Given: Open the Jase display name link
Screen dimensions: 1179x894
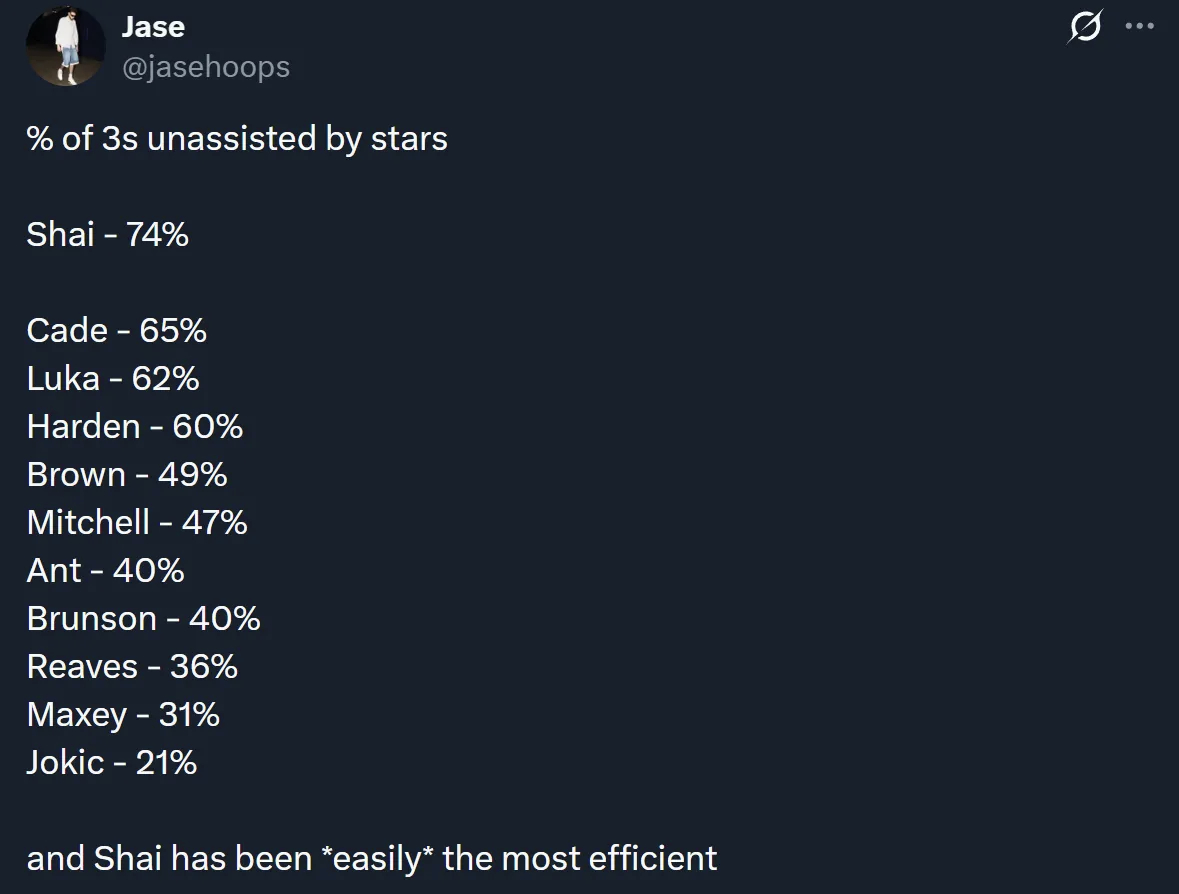Looking at the screenshot, I should pyautogui.click(x=153, y=27).
